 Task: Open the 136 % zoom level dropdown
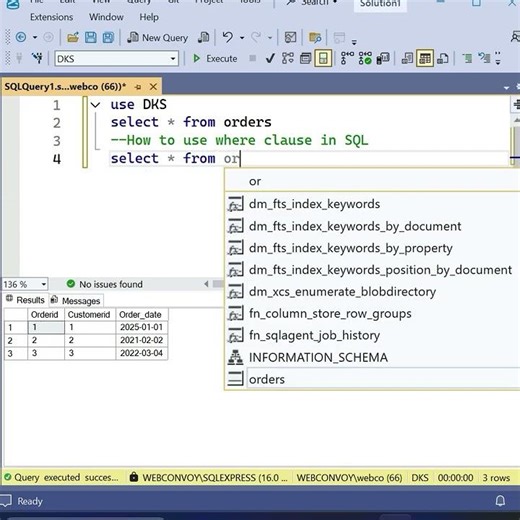click(44, 284)
